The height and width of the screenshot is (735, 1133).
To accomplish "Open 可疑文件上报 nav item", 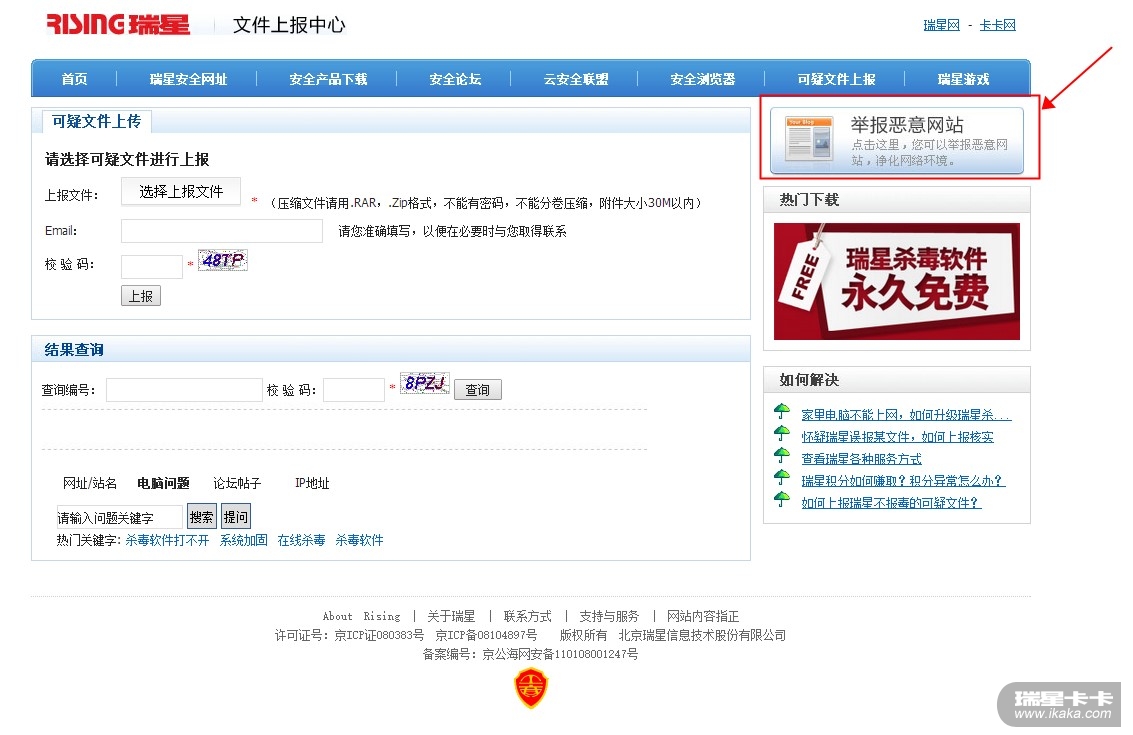I will click(836, 79).
